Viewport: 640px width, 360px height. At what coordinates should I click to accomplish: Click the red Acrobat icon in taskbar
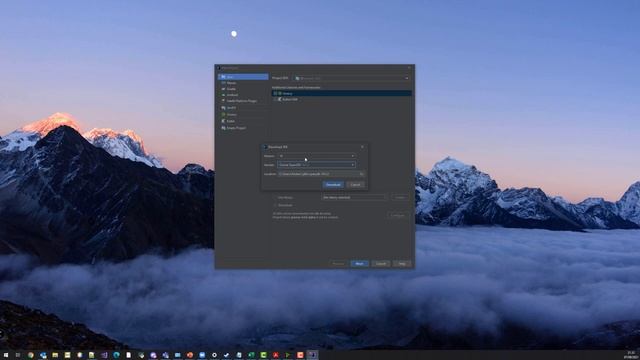pyautogui.click(x=276, y=355)
